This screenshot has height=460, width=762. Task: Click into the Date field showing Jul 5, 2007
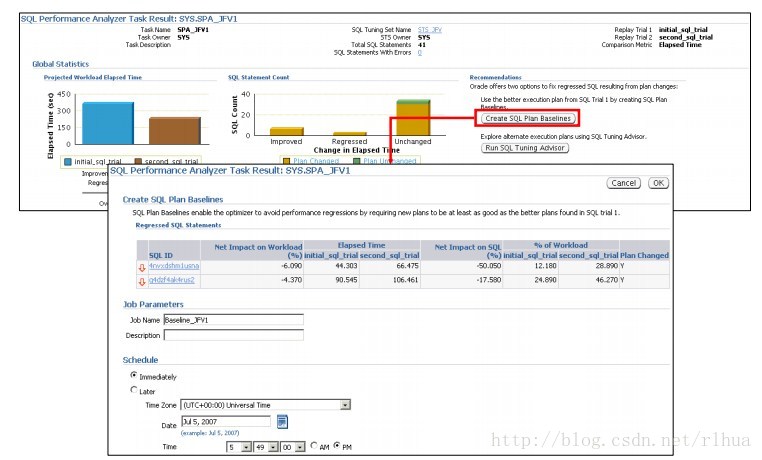pos(226,421)
